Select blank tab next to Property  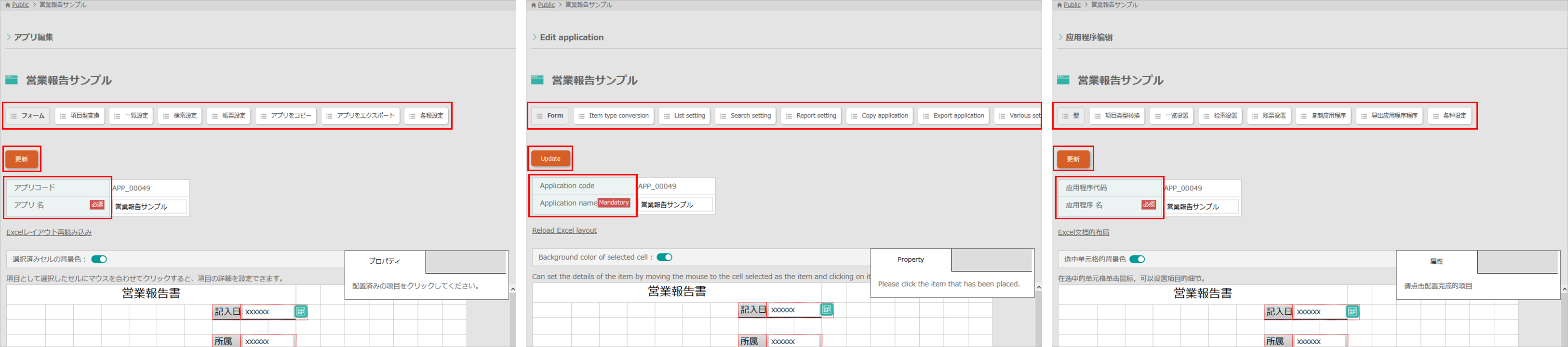(992, 260)
